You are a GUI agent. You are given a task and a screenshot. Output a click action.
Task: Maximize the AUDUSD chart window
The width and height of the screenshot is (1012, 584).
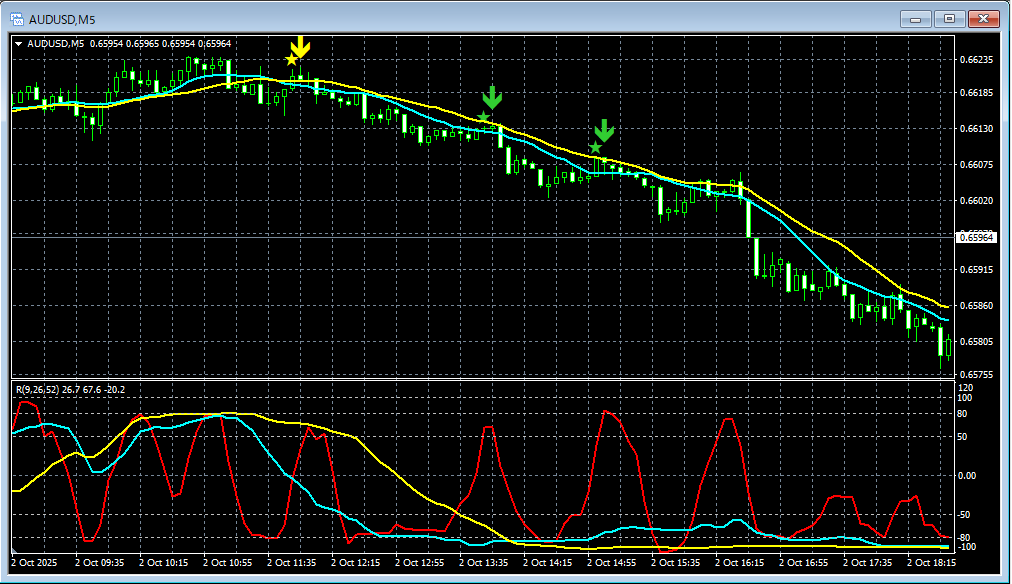tap(949, 18)
